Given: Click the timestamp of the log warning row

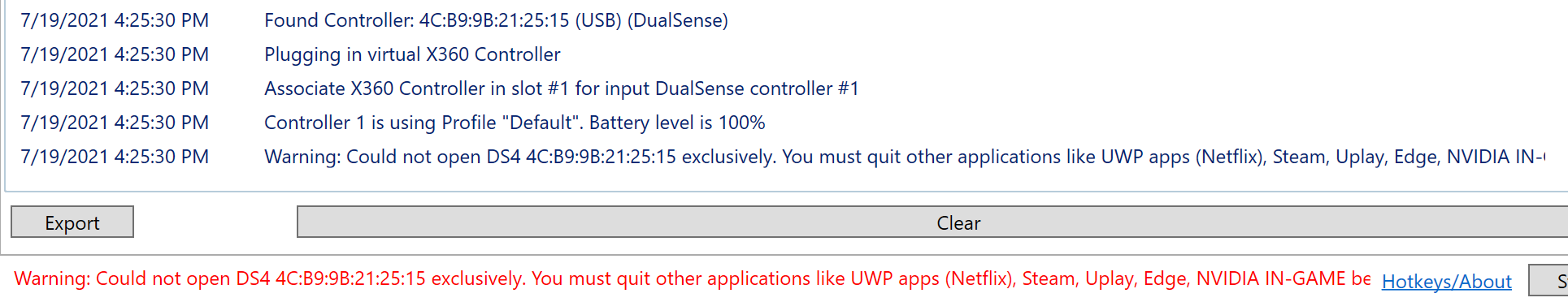Looking at the screenshot, I should click(x=115, y=157).
